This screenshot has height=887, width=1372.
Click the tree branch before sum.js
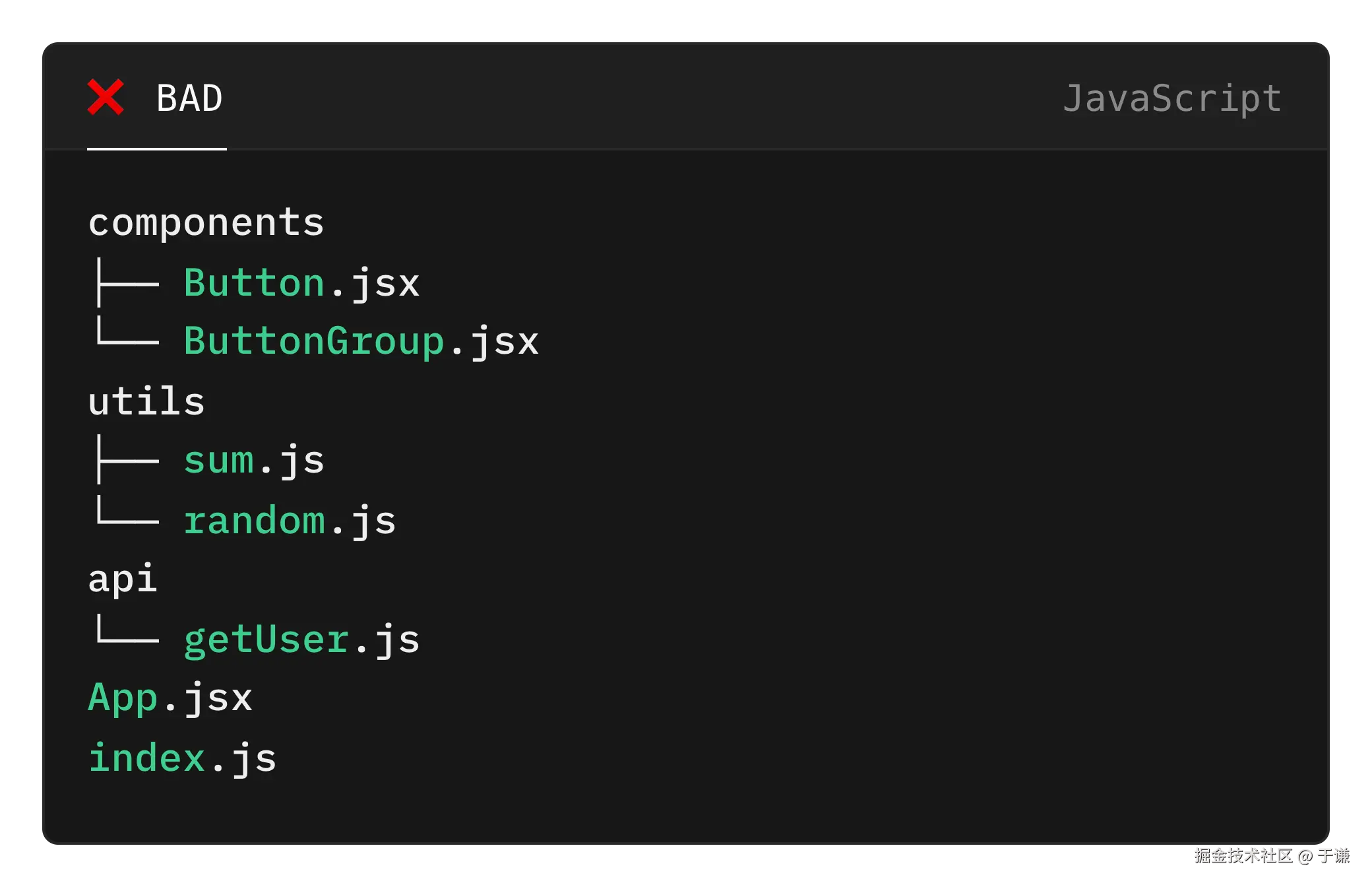[127, 460]
